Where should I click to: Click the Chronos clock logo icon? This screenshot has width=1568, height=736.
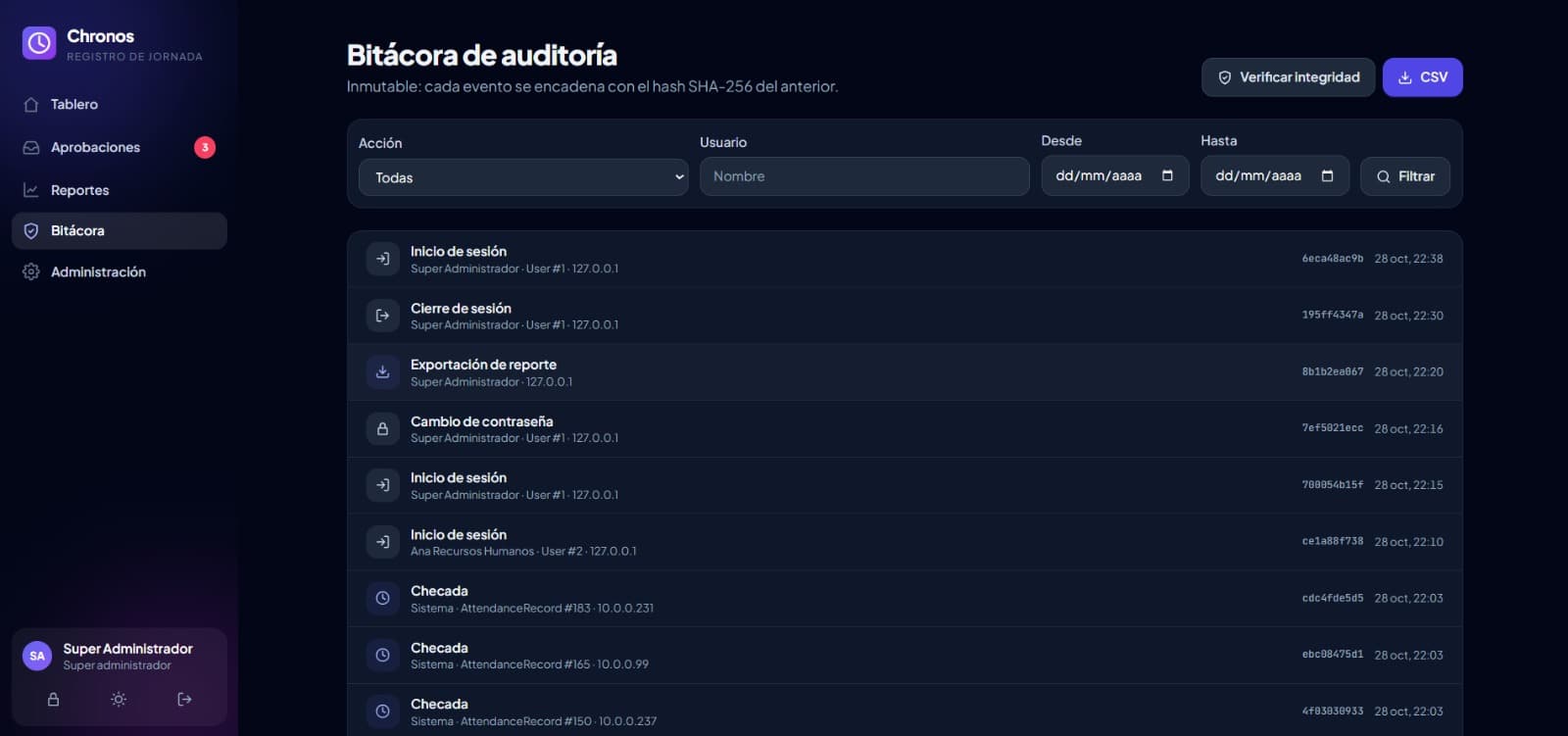(39, 43)
